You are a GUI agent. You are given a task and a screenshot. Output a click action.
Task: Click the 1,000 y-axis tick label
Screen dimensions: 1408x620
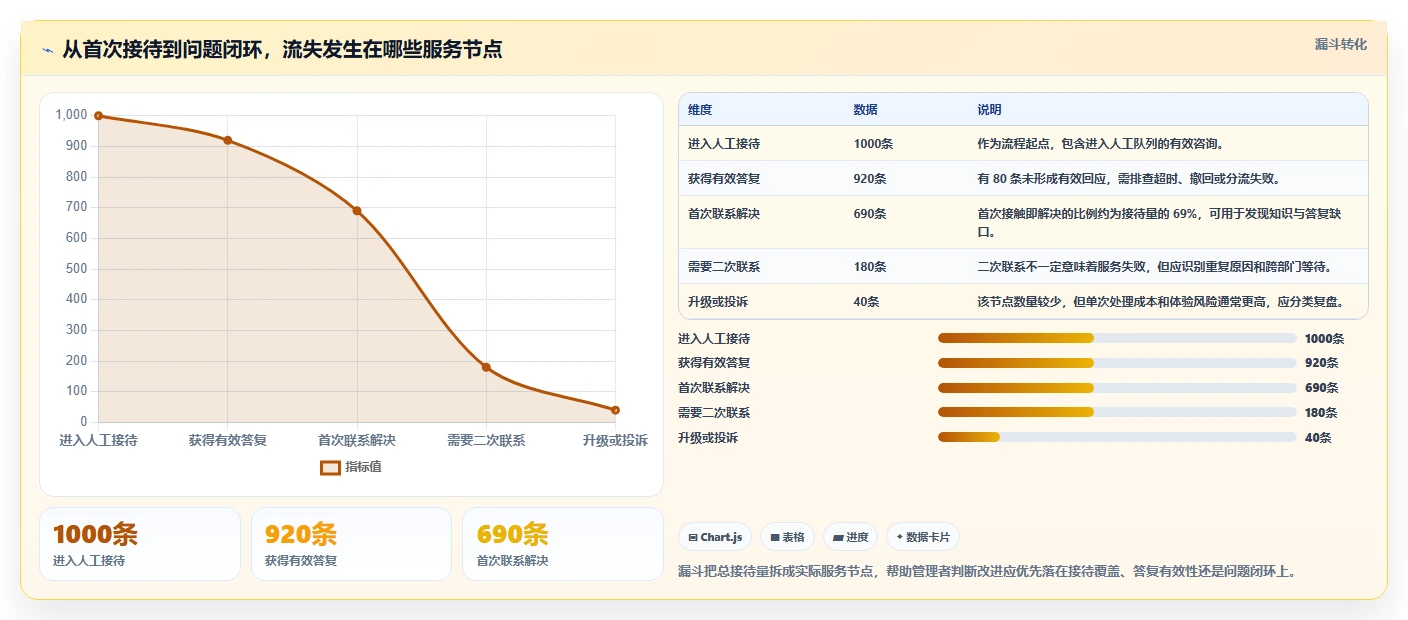click(x=71, y=115)
